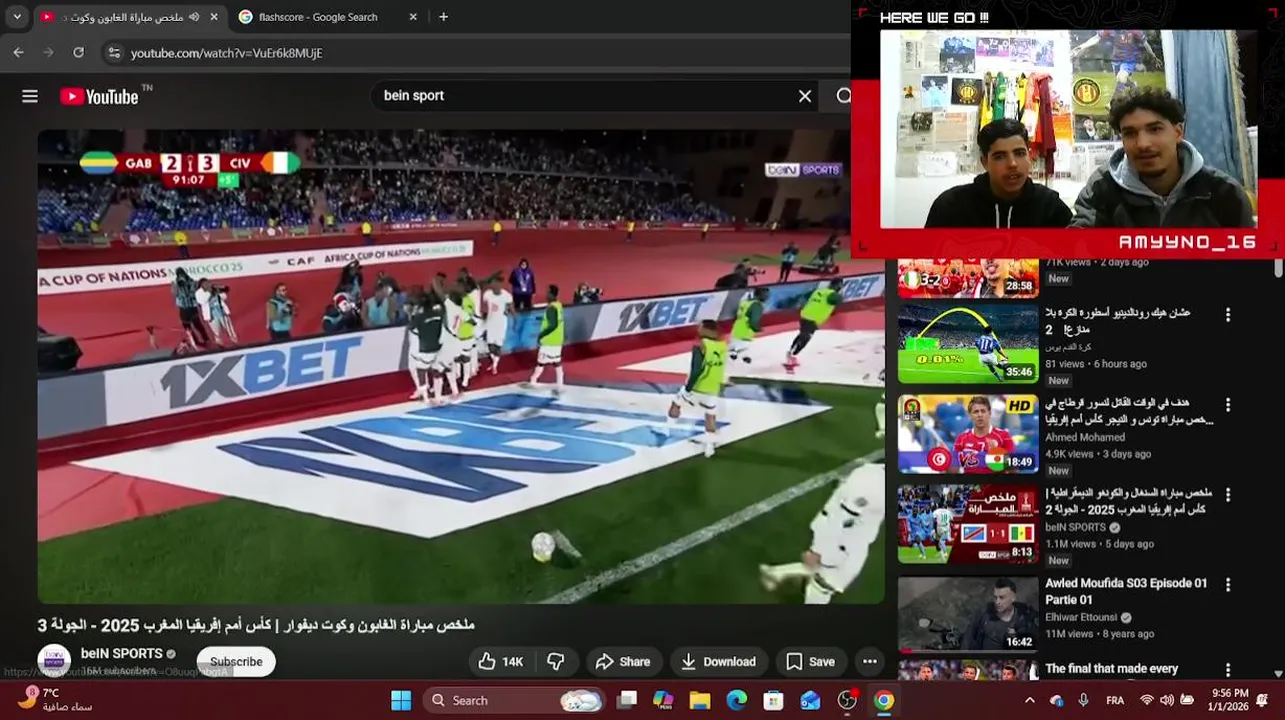Open Microsoft Store from the taskbar

click(x=773, y=700)
